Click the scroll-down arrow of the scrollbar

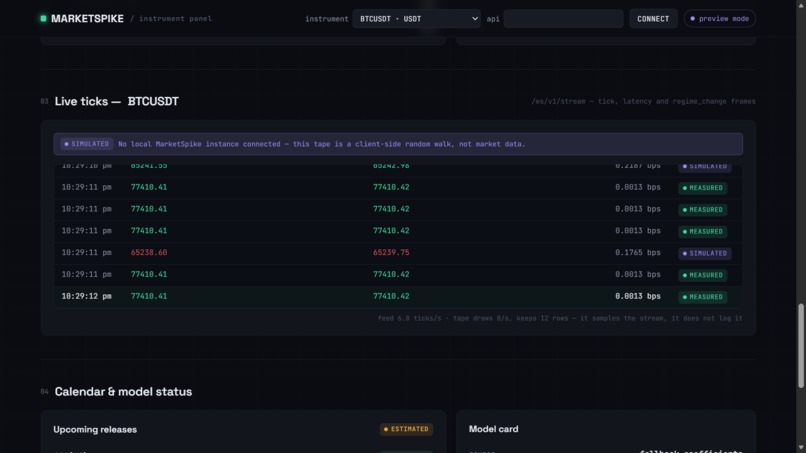click(x=801, y=448)
